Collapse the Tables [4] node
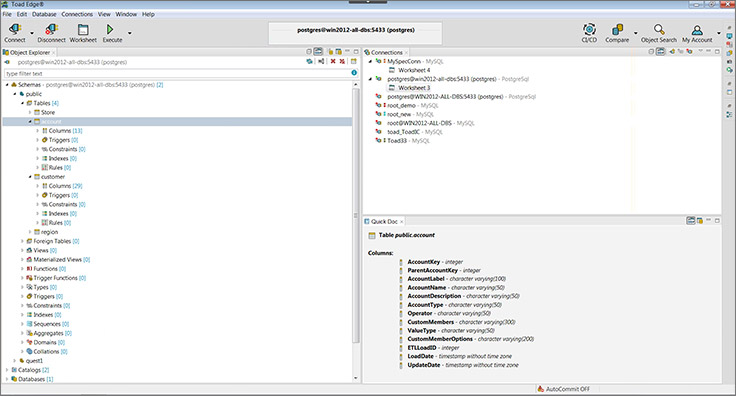The width and height of the screenshot is (736, 396). click(22, 103)
